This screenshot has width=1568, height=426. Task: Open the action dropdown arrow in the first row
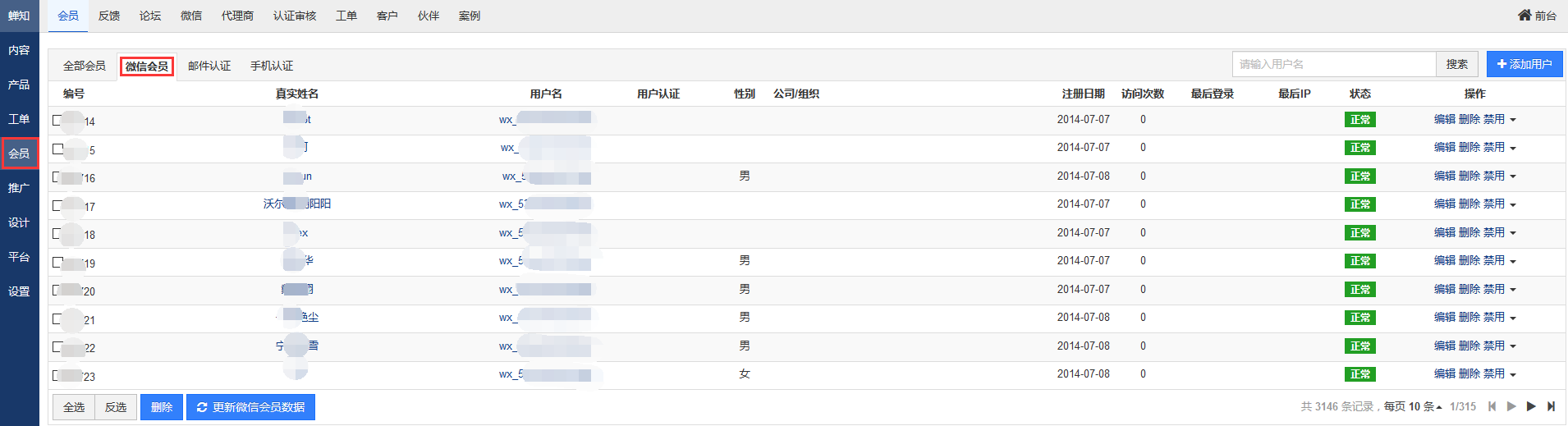pyautogui.click(x=1513, y=120)
